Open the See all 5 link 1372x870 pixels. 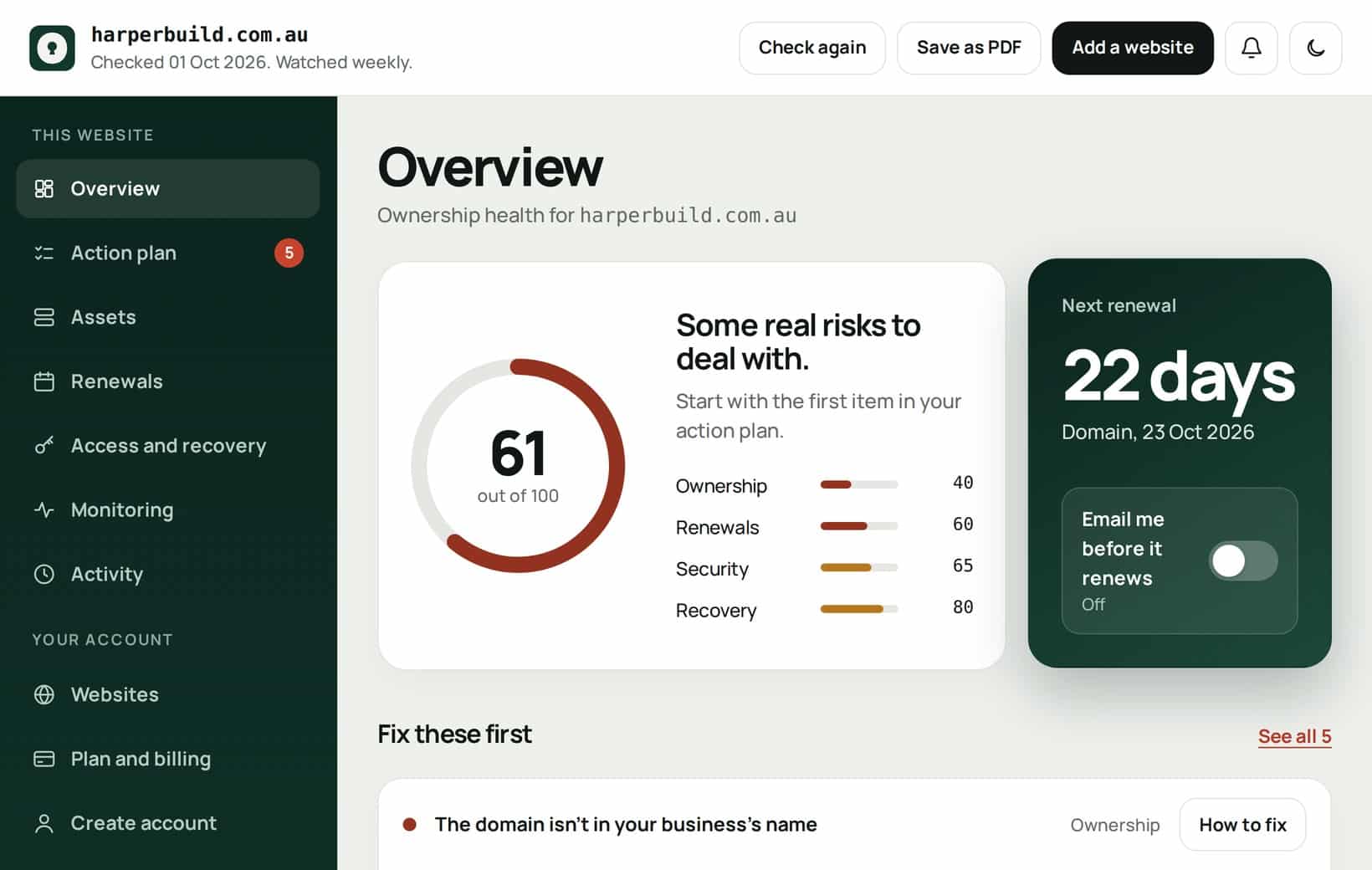(x=1294, y=736)
